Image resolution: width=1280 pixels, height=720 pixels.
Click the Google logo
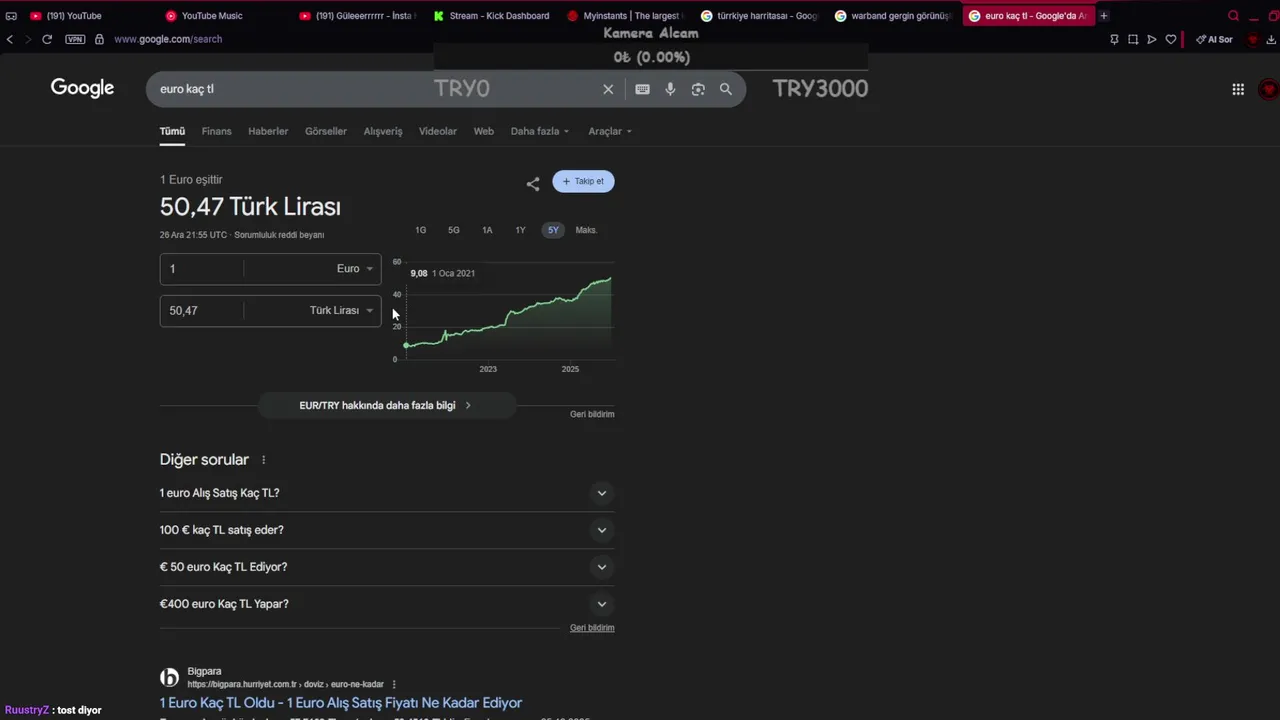[82, 88]
